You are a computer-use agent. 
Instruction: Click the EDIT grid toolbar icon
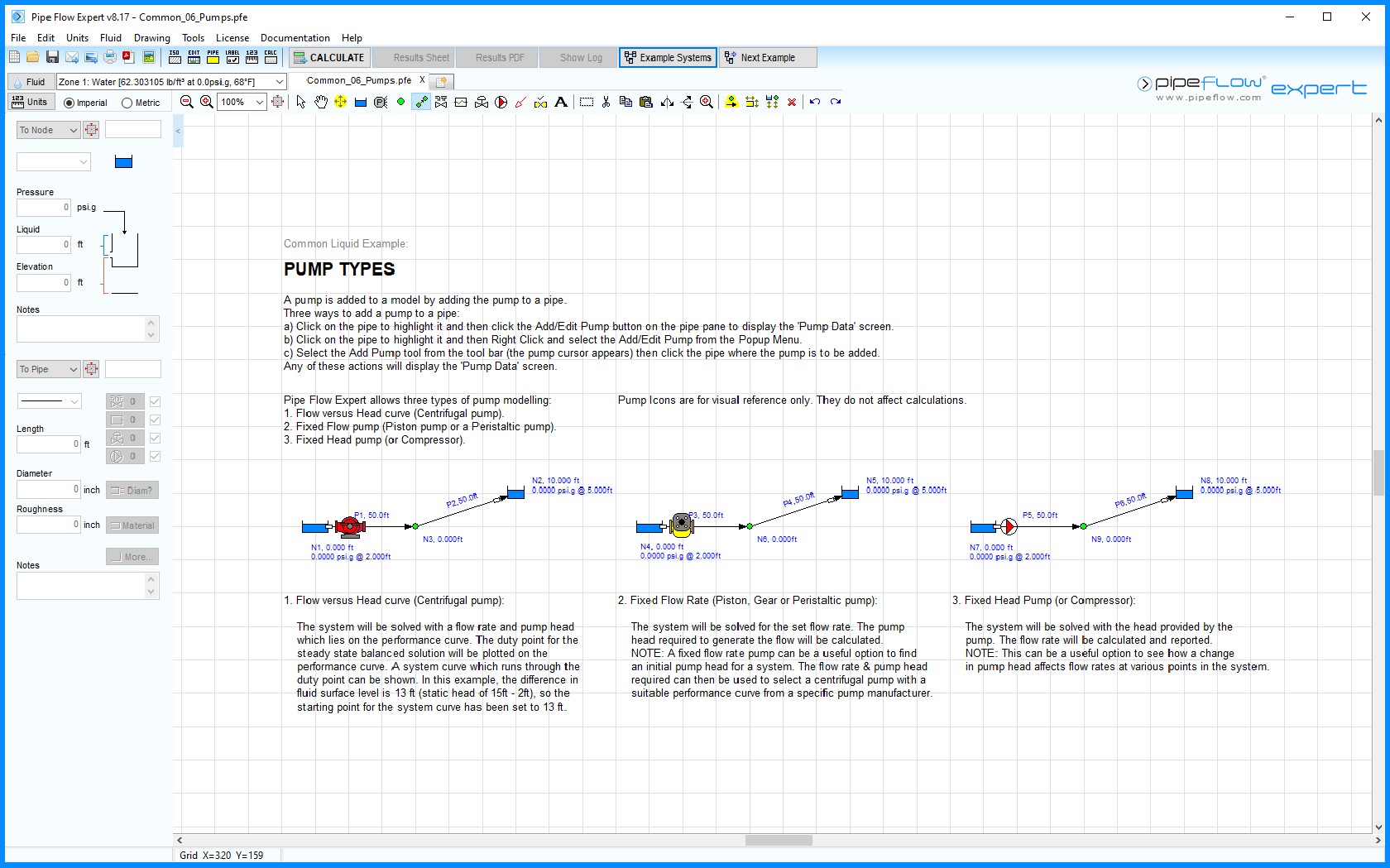194,57
